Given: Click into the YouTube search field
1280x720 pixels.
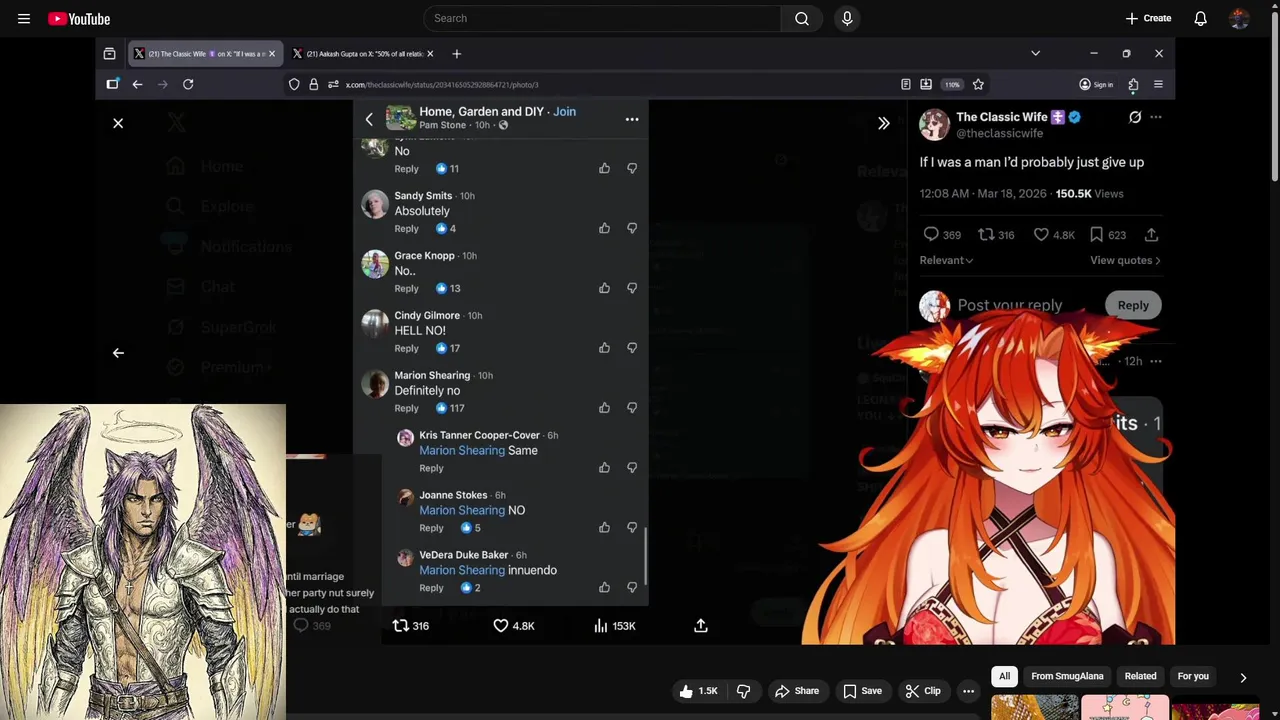Looking at the screenshot, I should [602, 18].
